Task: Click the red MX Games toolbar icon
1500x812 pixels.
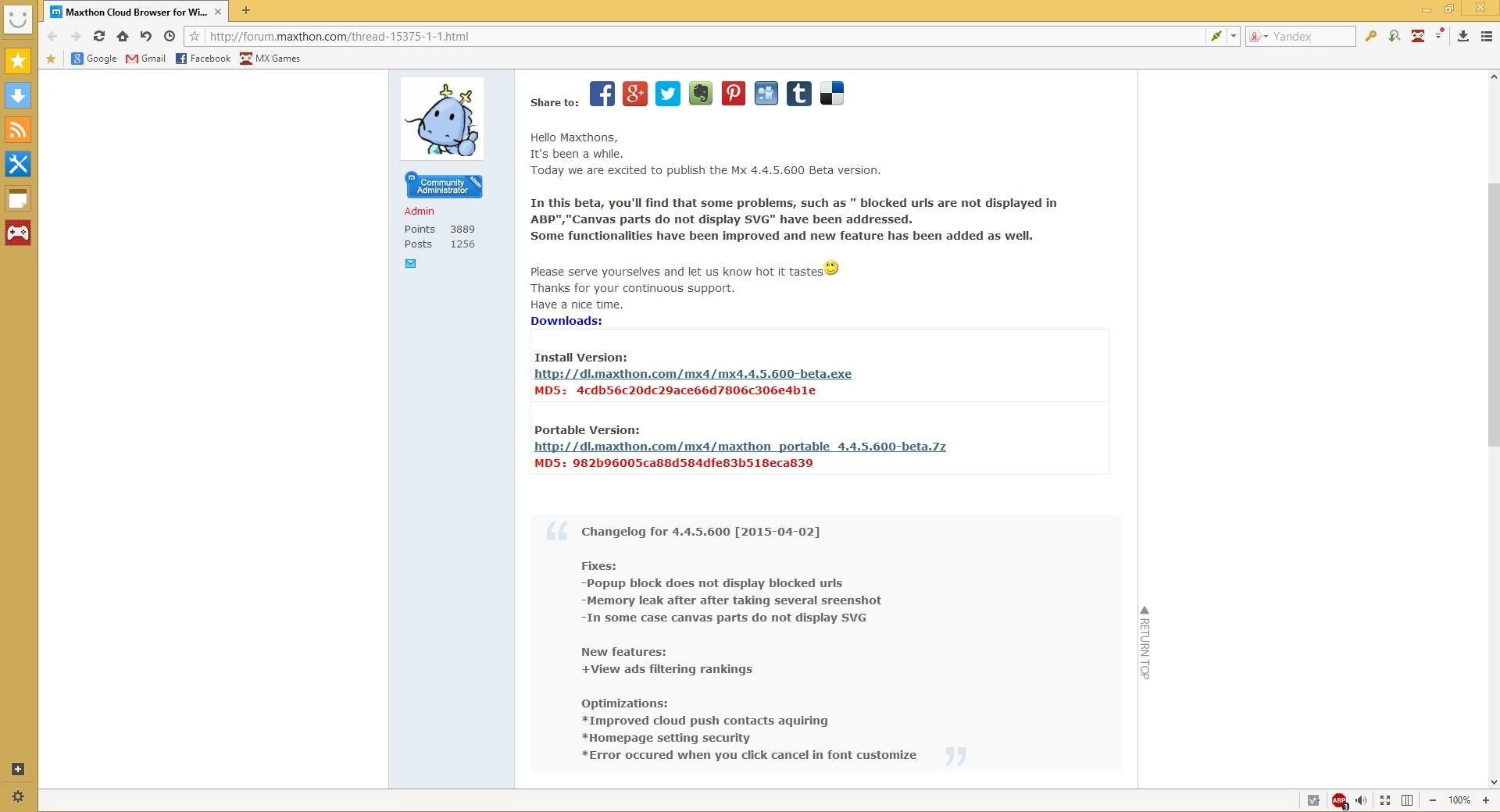Action: point(1418,36)
